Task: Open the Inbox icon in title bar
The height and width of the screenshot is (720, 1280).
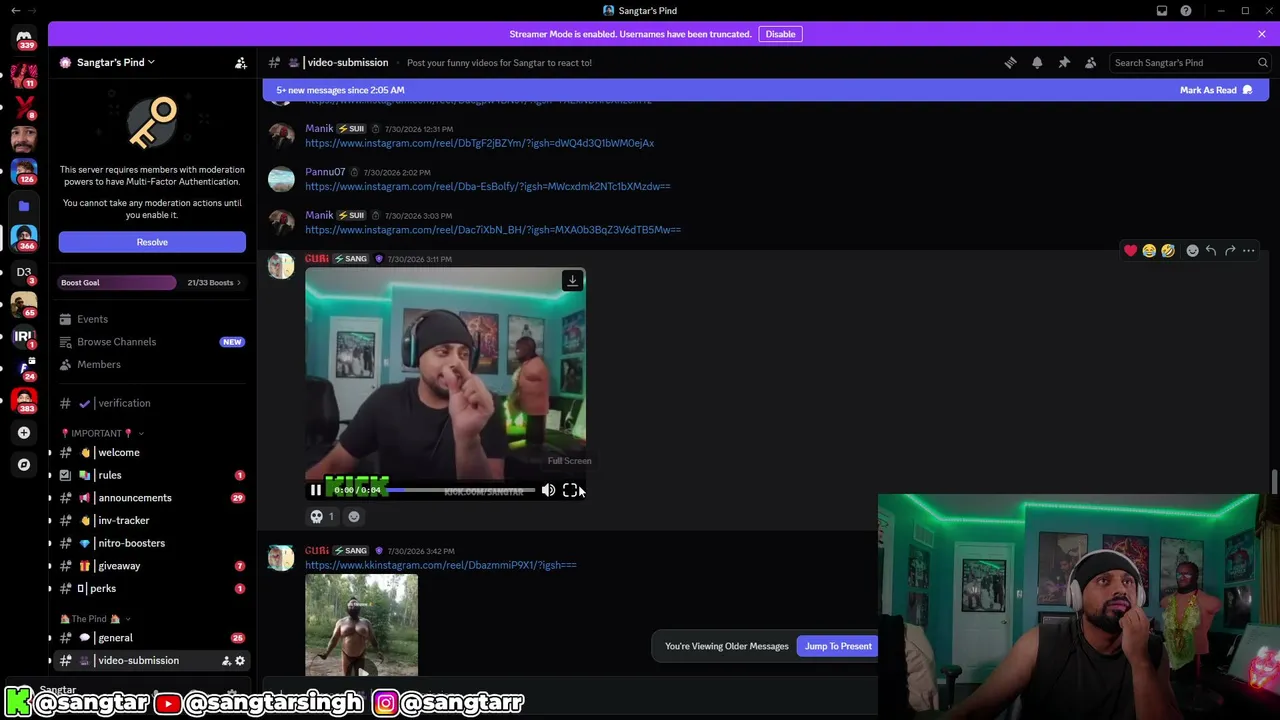Action: (x=1162, y=10)
